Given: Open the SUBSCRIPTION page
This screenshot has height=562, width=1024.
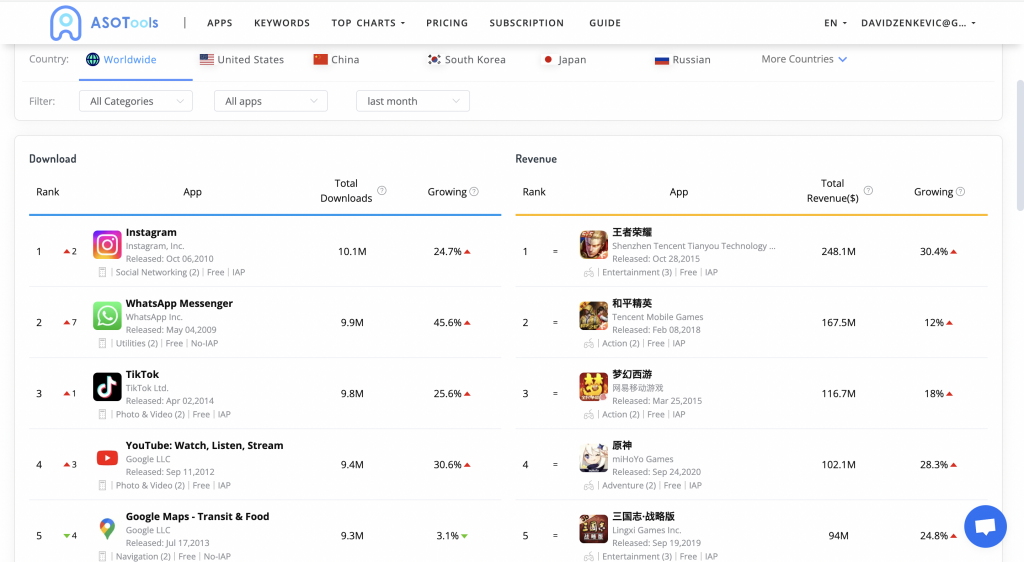Looking at the screenshot, I should [x=526, y=23].
